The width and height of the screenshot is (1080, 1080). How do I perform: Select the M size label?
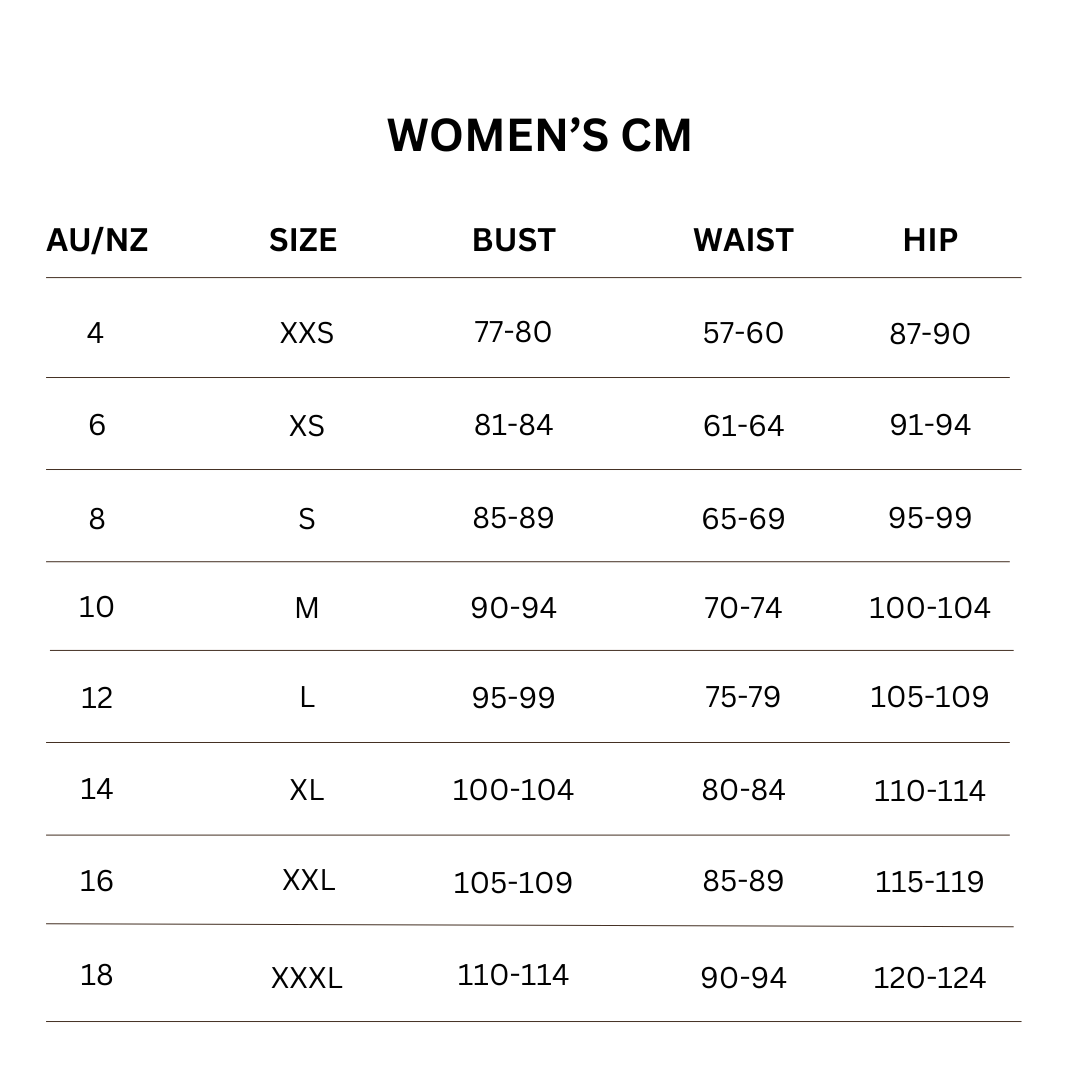tap(307, 608)
